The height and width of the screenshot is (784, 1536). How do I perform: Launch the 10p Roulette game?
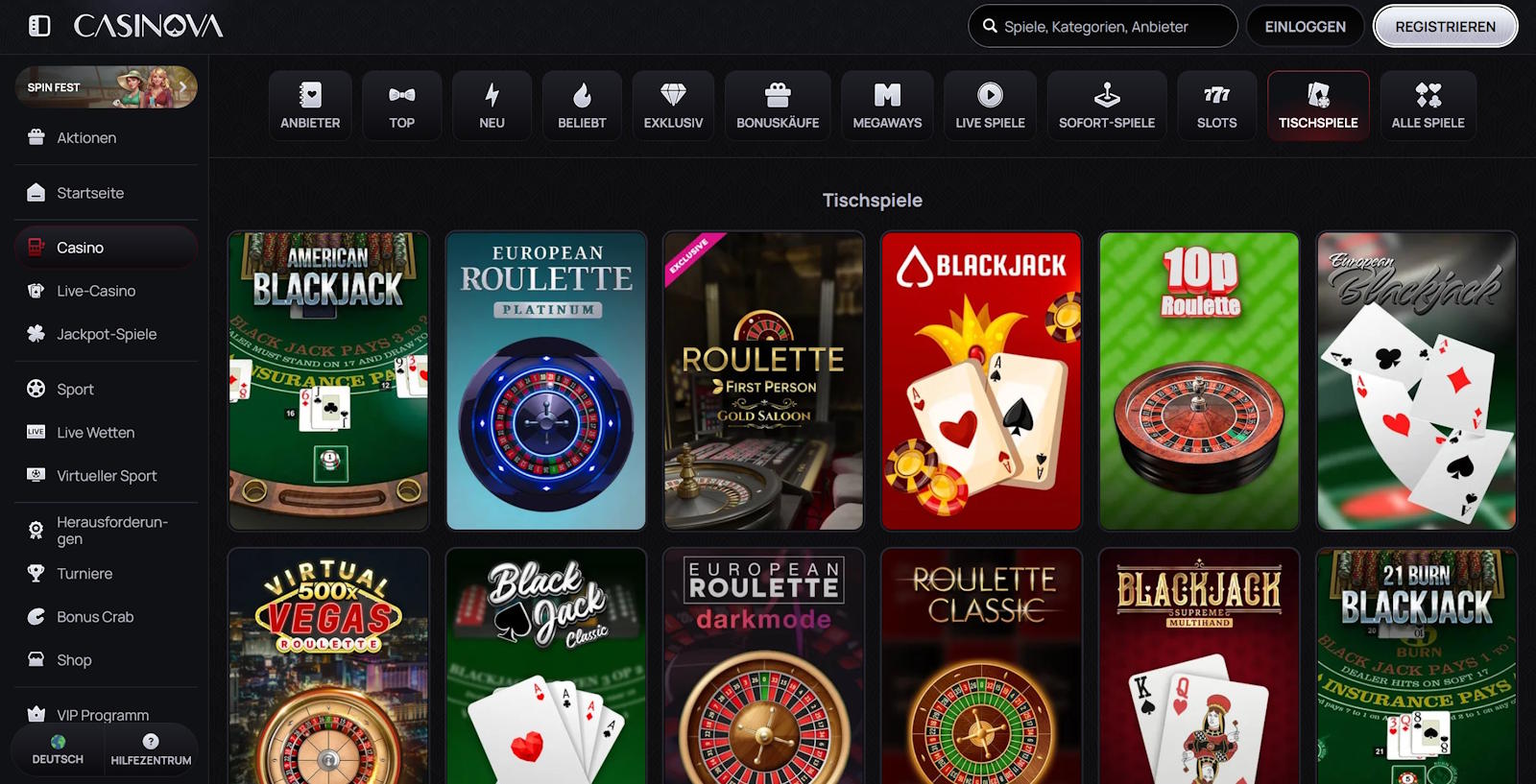point(1199,381)
